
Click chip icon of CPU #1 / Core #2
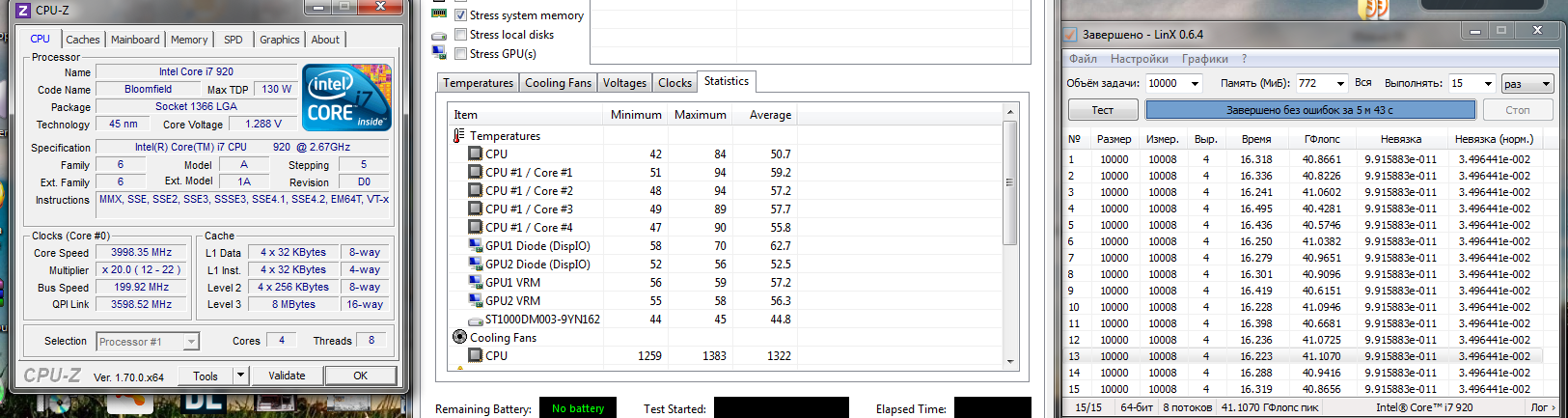(x=475, y=190)
